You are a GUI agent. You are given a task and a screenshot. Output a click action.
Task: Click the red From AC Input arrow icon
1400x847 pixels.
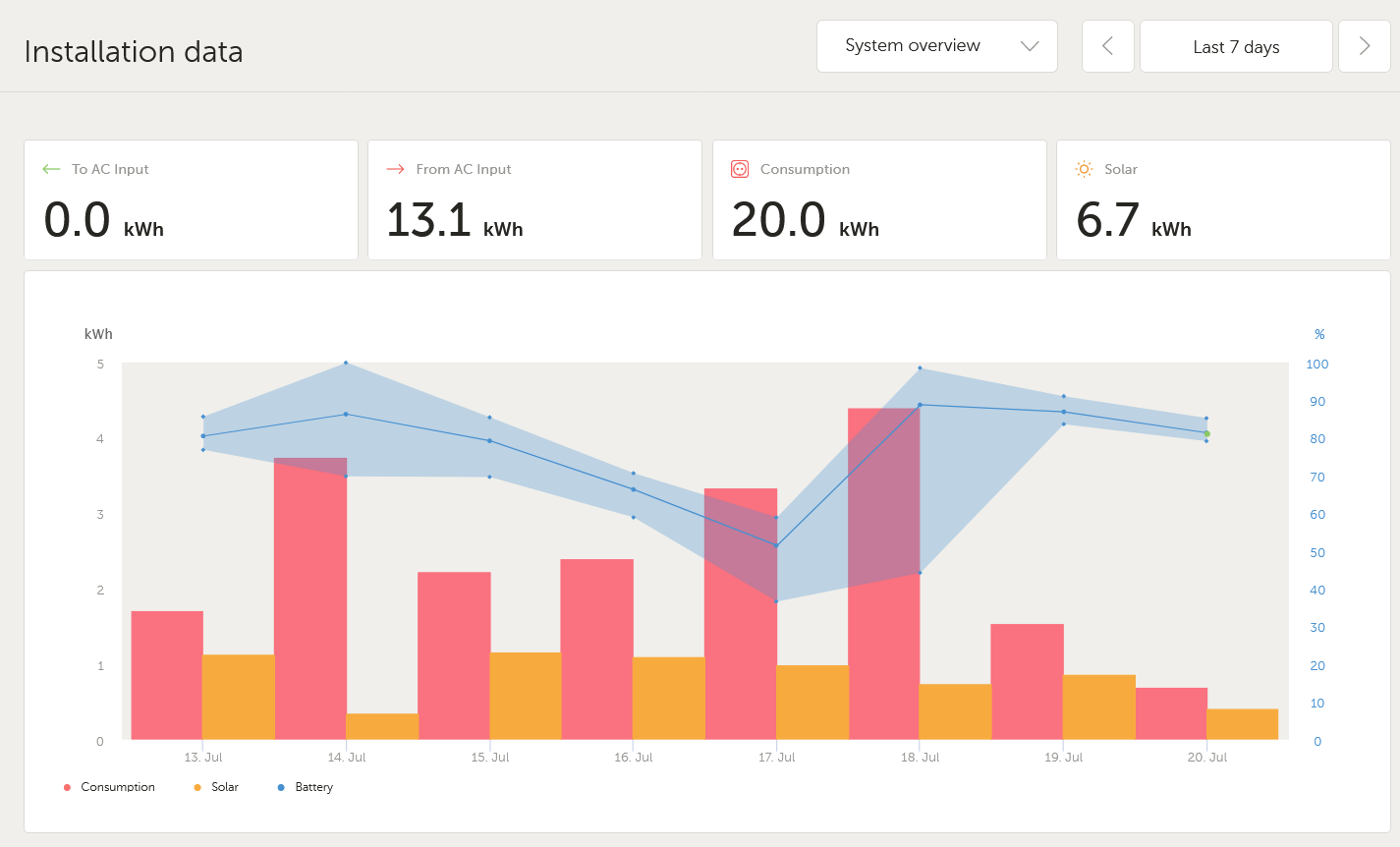tap(396, 169)
